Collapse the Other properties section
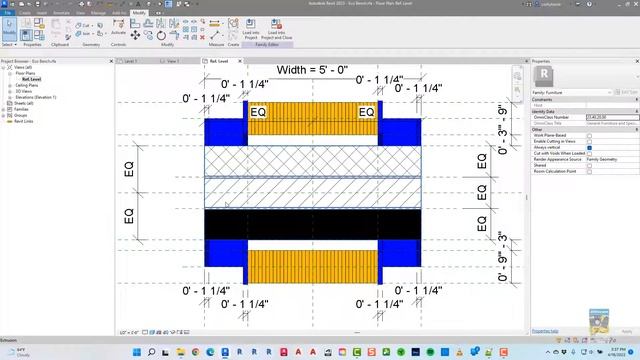The width and height of the screenshot is (640, 360). point(636,129)
